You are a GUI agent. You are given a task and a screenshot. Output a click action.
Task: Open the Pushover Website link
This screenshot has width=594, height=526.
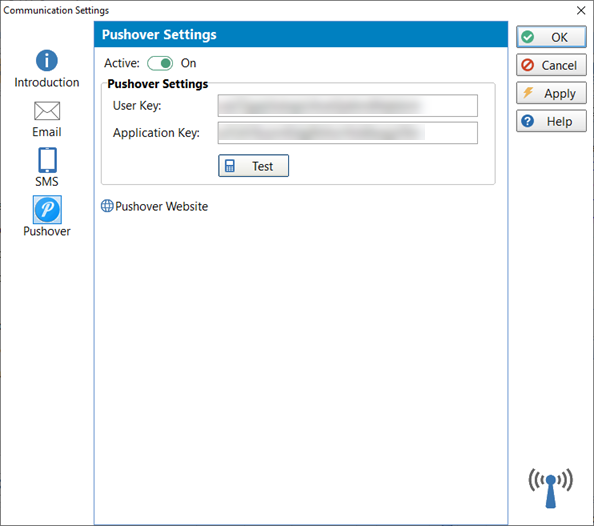click(x=155, y=206)
